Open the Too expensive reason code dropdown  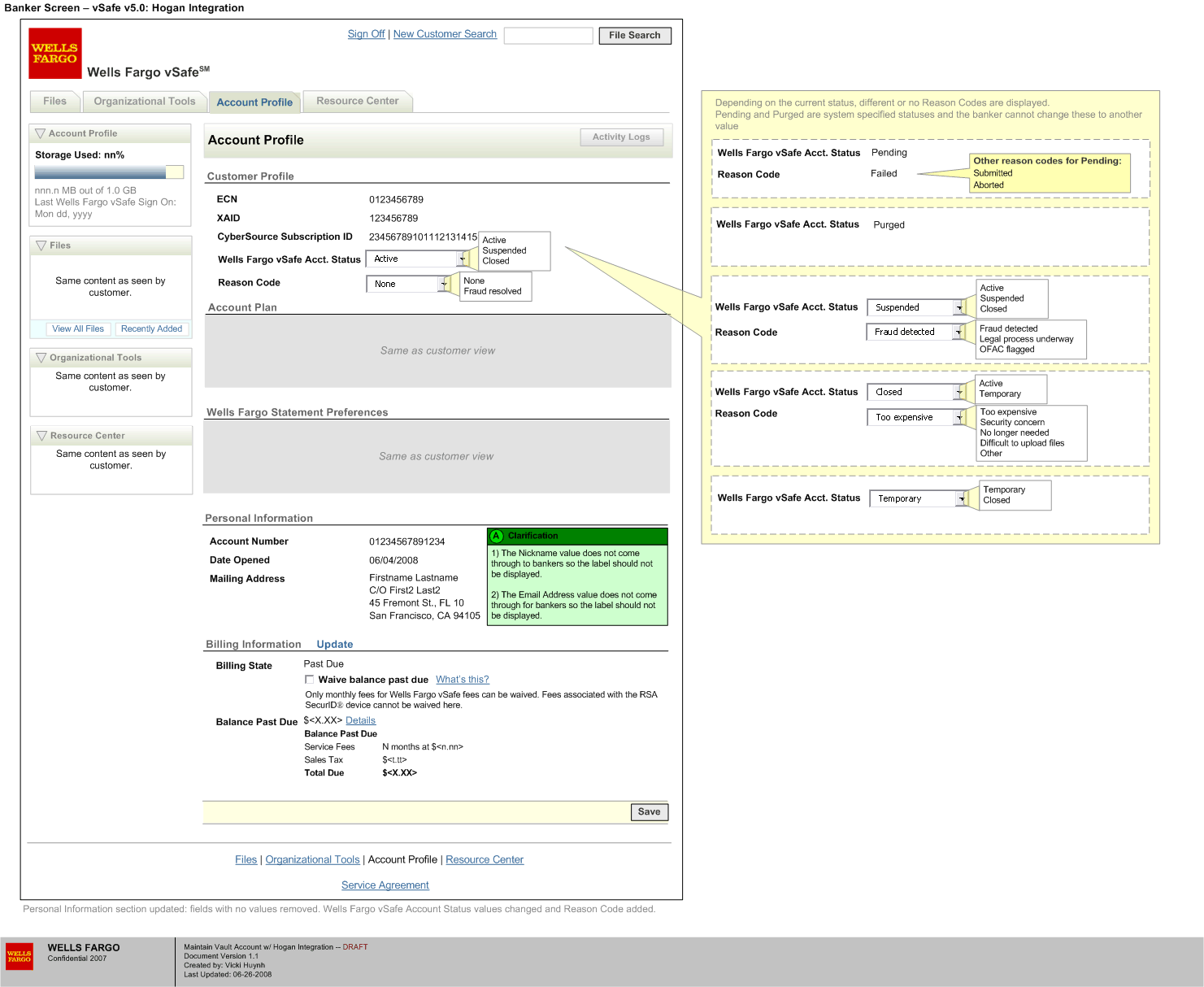click(x=916, y=417)
